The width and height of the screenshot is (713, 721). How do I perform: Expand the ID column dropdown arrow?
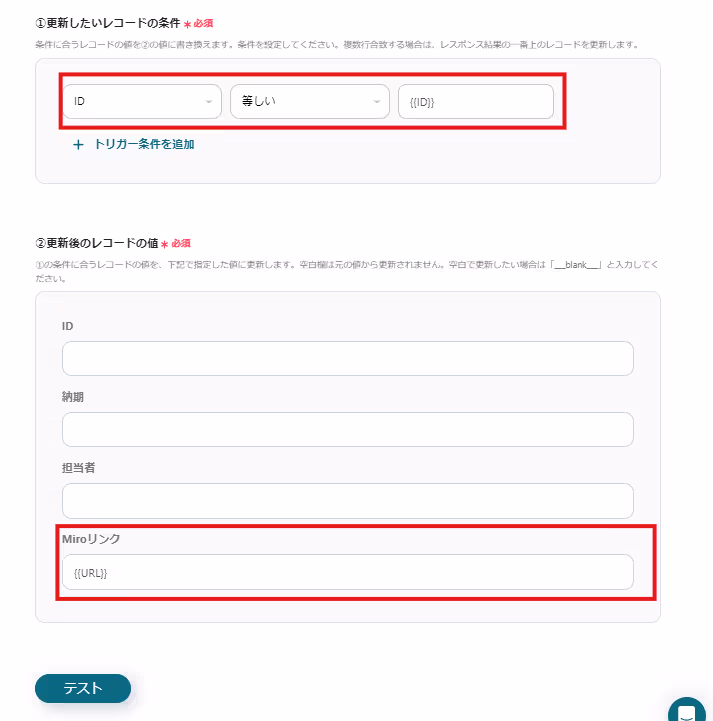[x=209, y=102]
